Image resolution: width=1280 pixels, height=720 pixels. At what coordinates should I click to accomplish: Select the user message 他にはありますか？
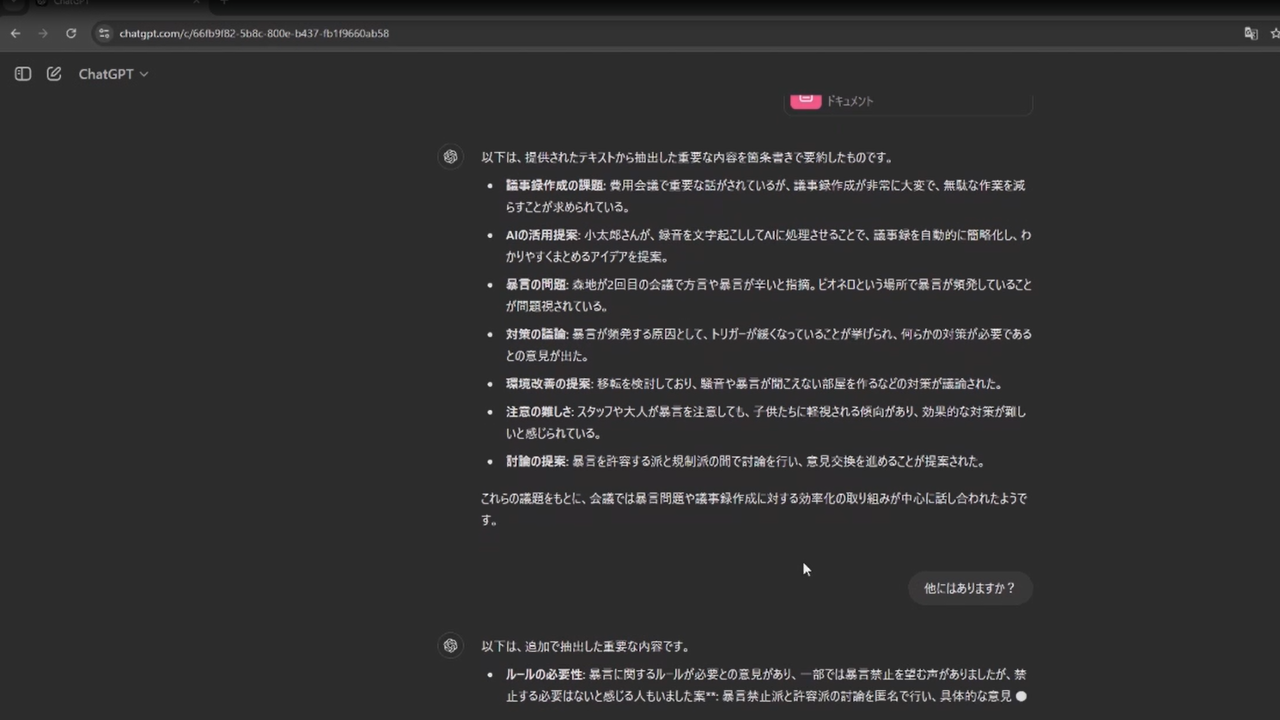coord(969,588)
